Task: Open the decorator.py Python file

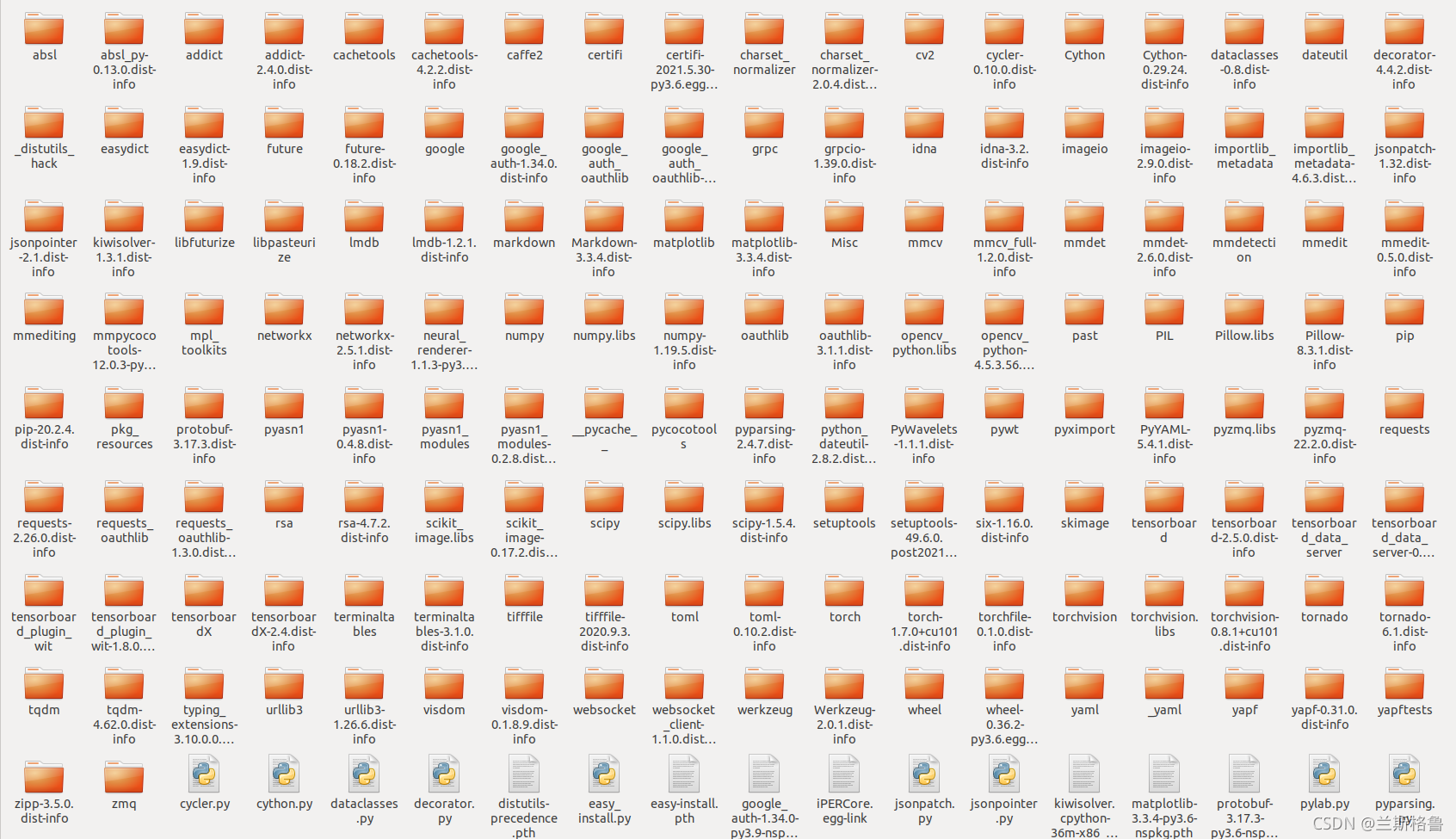Action: click(x=444, y=774)
